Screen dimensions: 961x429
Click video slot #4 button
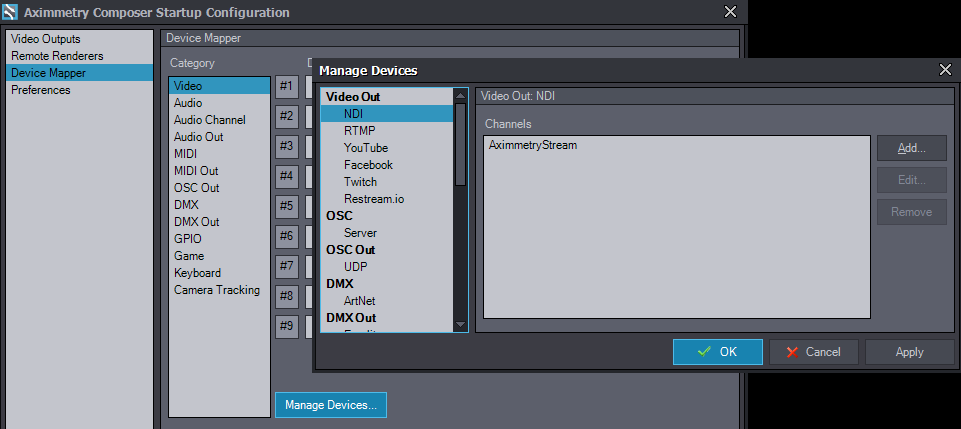[x=287, y=176]
